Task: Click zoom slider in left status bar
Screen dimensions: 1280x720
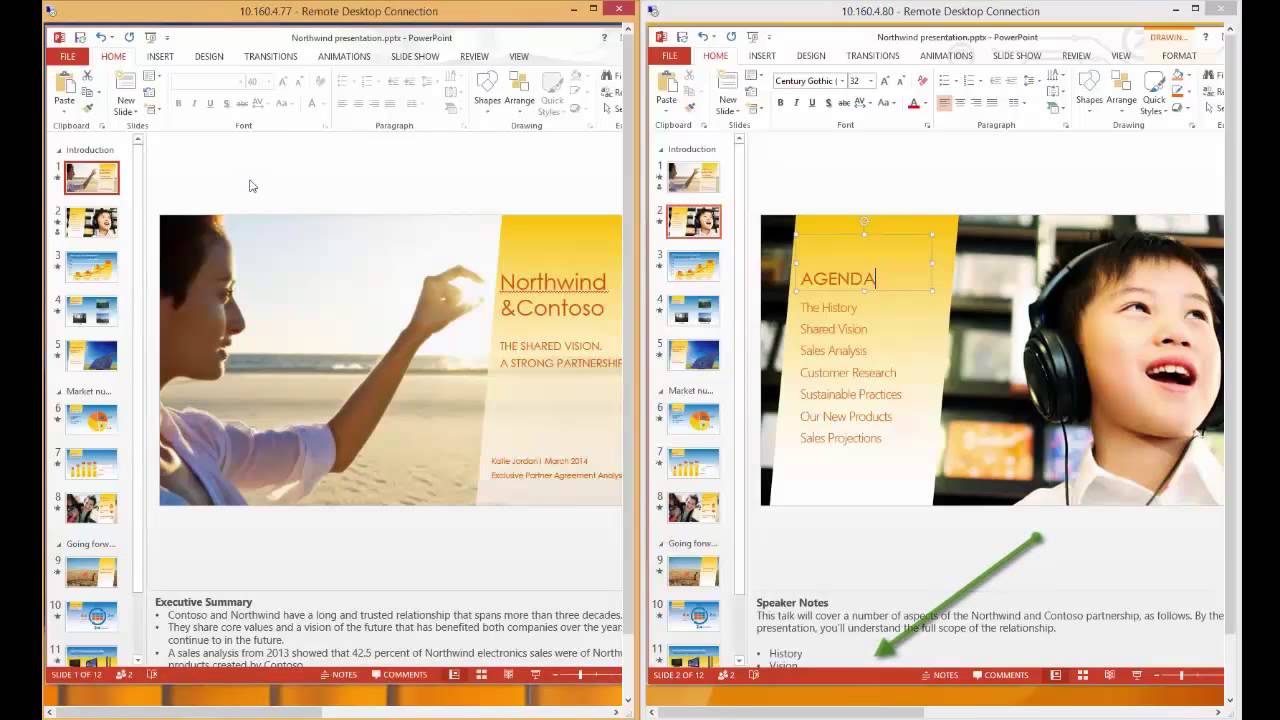Action: [581, 675]
